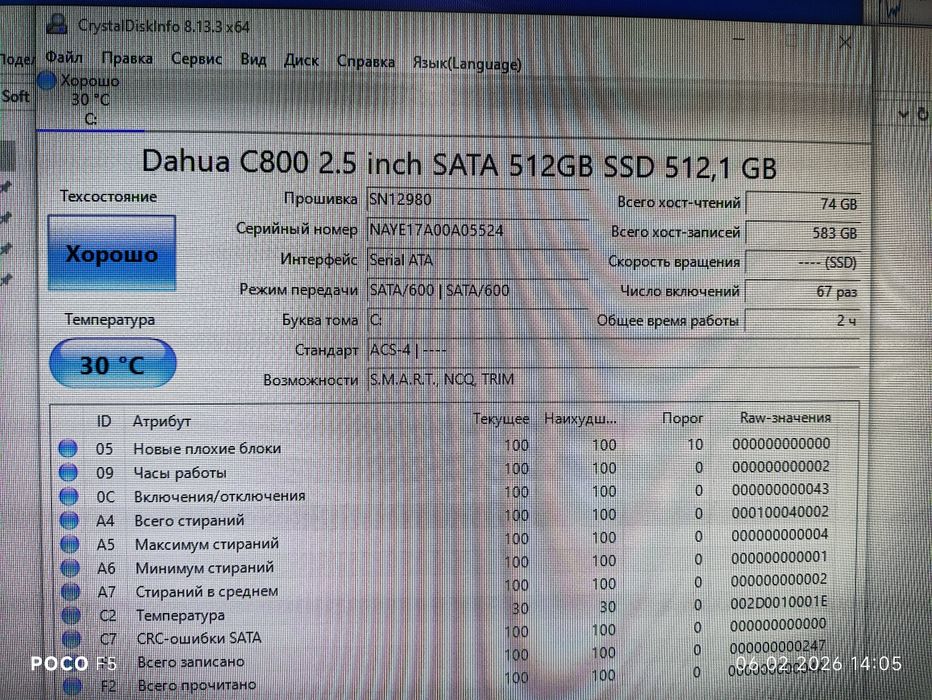932x700 pixels.
Task: Click the Буква тома field C:
Action: click(x=477, y=320)
